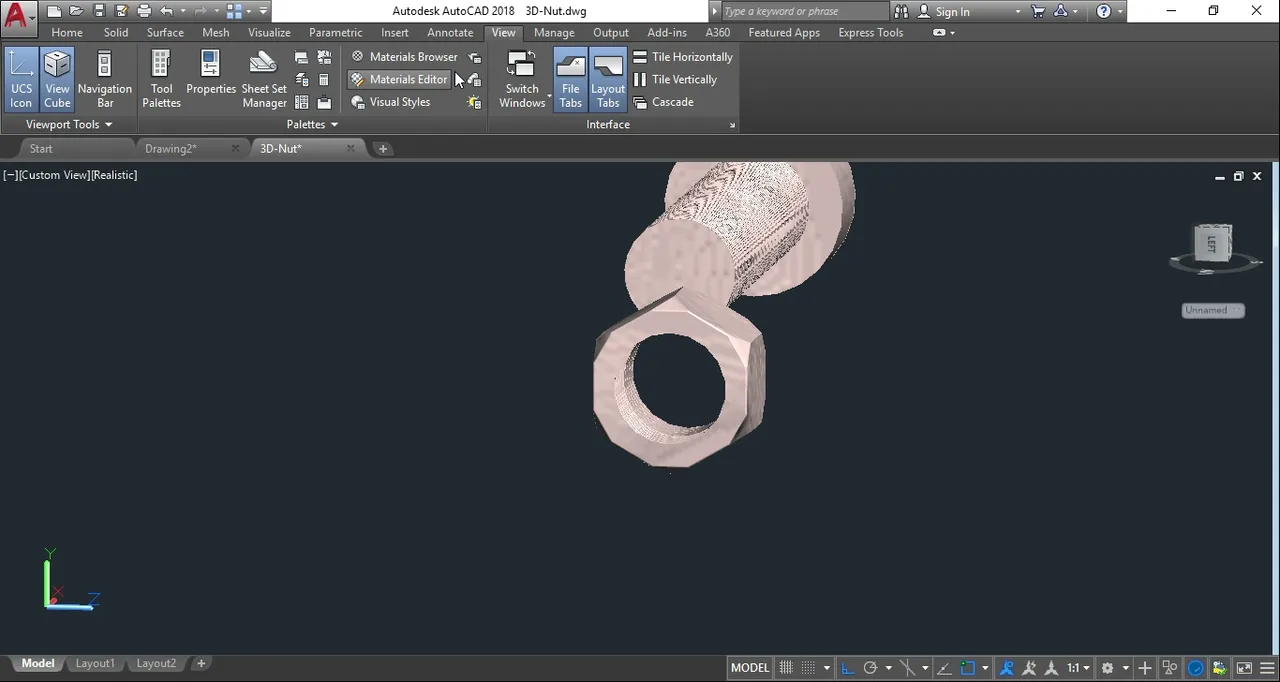Click the Redo arrow icon

pyautogui.click(x=202, y=12)
